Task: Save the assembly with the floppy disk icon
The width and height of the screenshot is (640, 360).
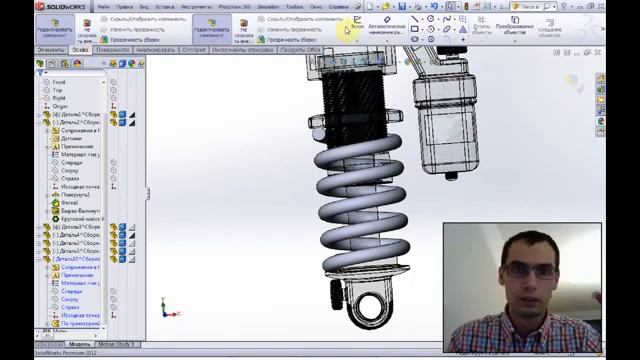Action: pos(402,7)
